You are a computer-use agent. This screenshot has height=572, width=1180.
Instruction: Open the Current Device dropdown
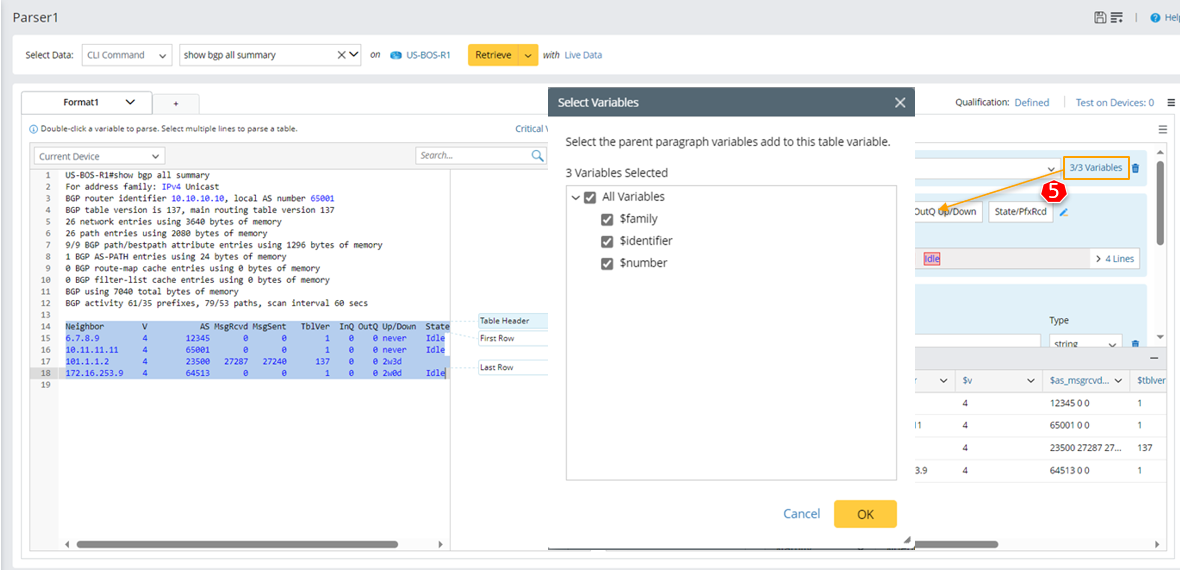(x=99, y=156)
